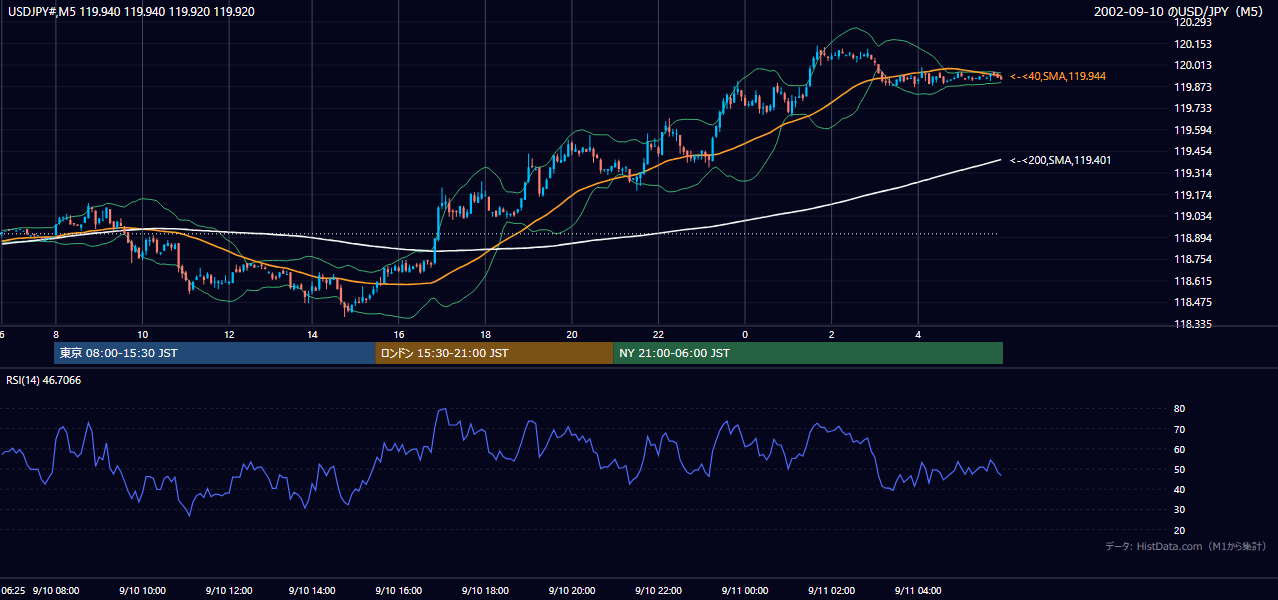The width and height of the screenshot is (1278, 600).
Task: Click RSI scale level 30
Action: tap(1180, 510)
